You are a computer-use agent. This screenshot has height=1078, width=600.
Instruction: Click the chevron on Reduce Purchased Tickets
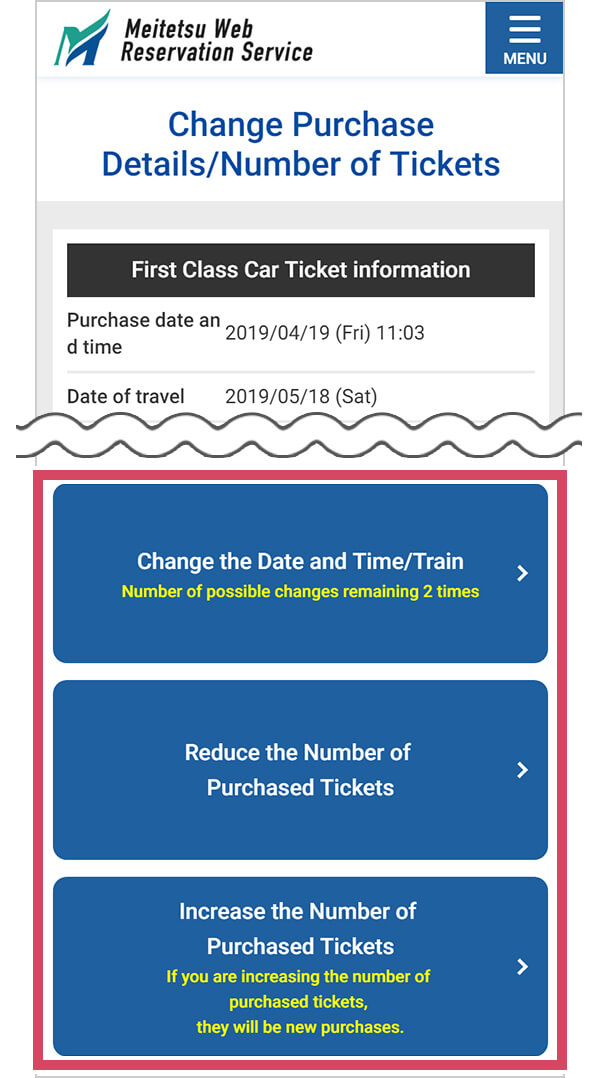[x=521, y=770]
